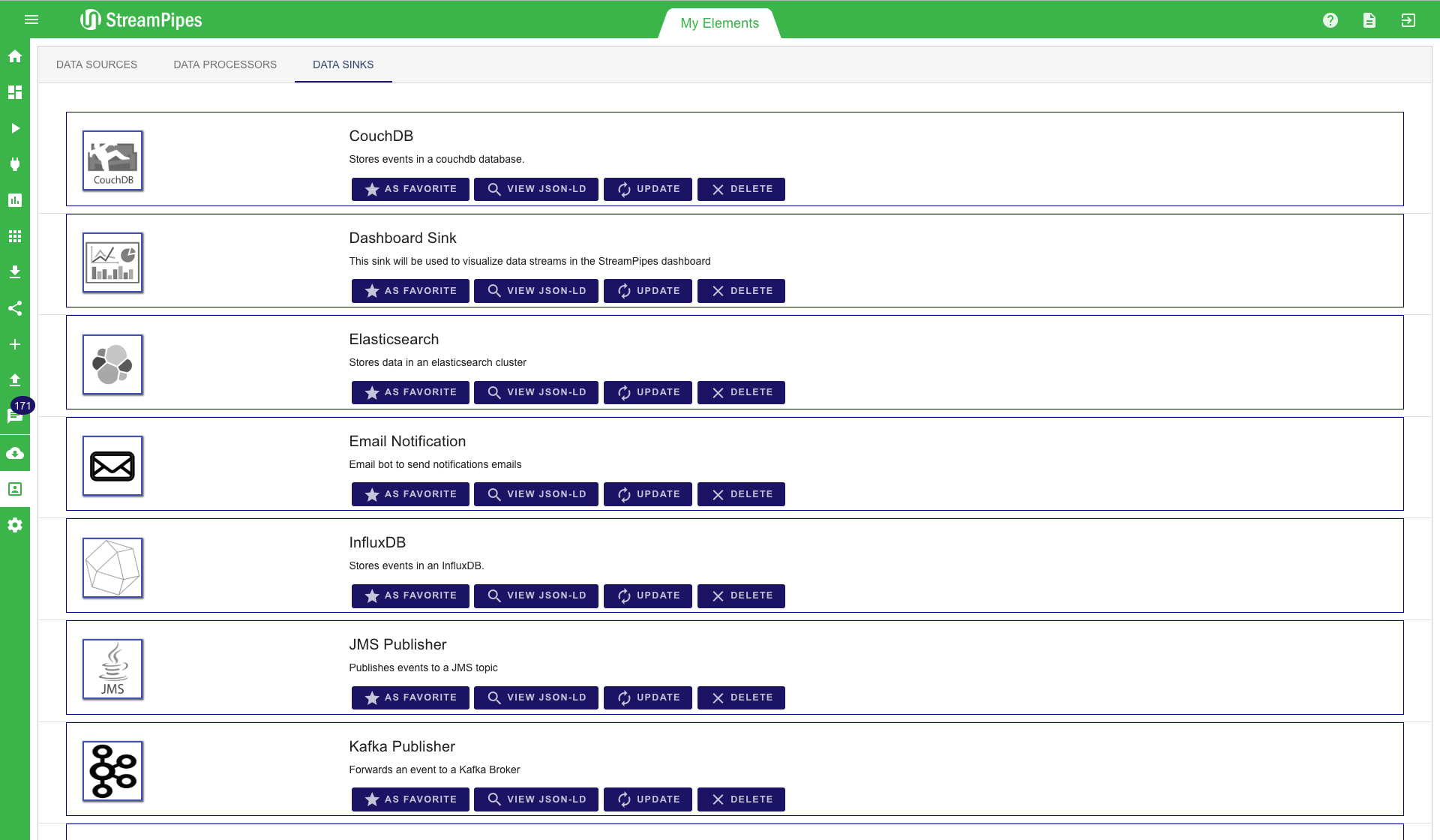Click the Kafka Publisher thumbnail image
Viewport: 1440px width, 840px height.
(112, 771)
